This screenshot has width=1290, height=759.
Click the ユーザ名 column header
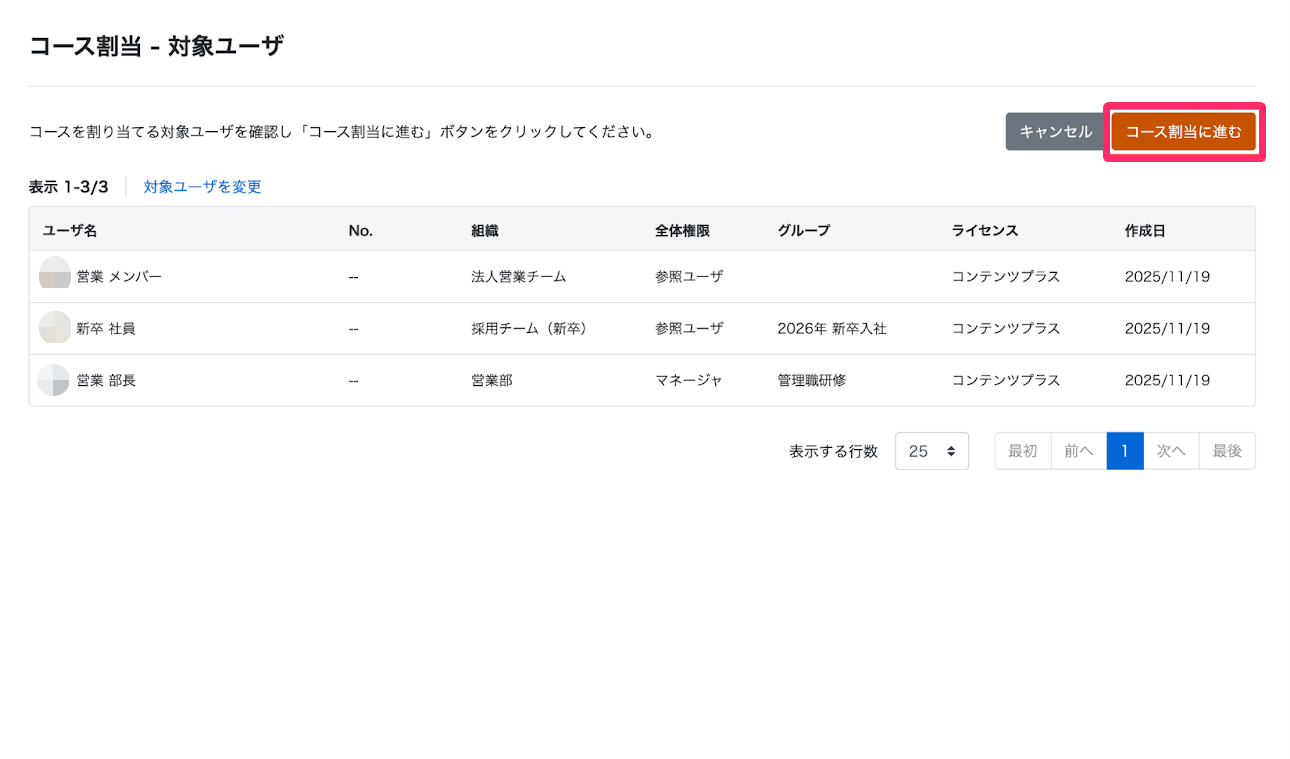point(70,231)
